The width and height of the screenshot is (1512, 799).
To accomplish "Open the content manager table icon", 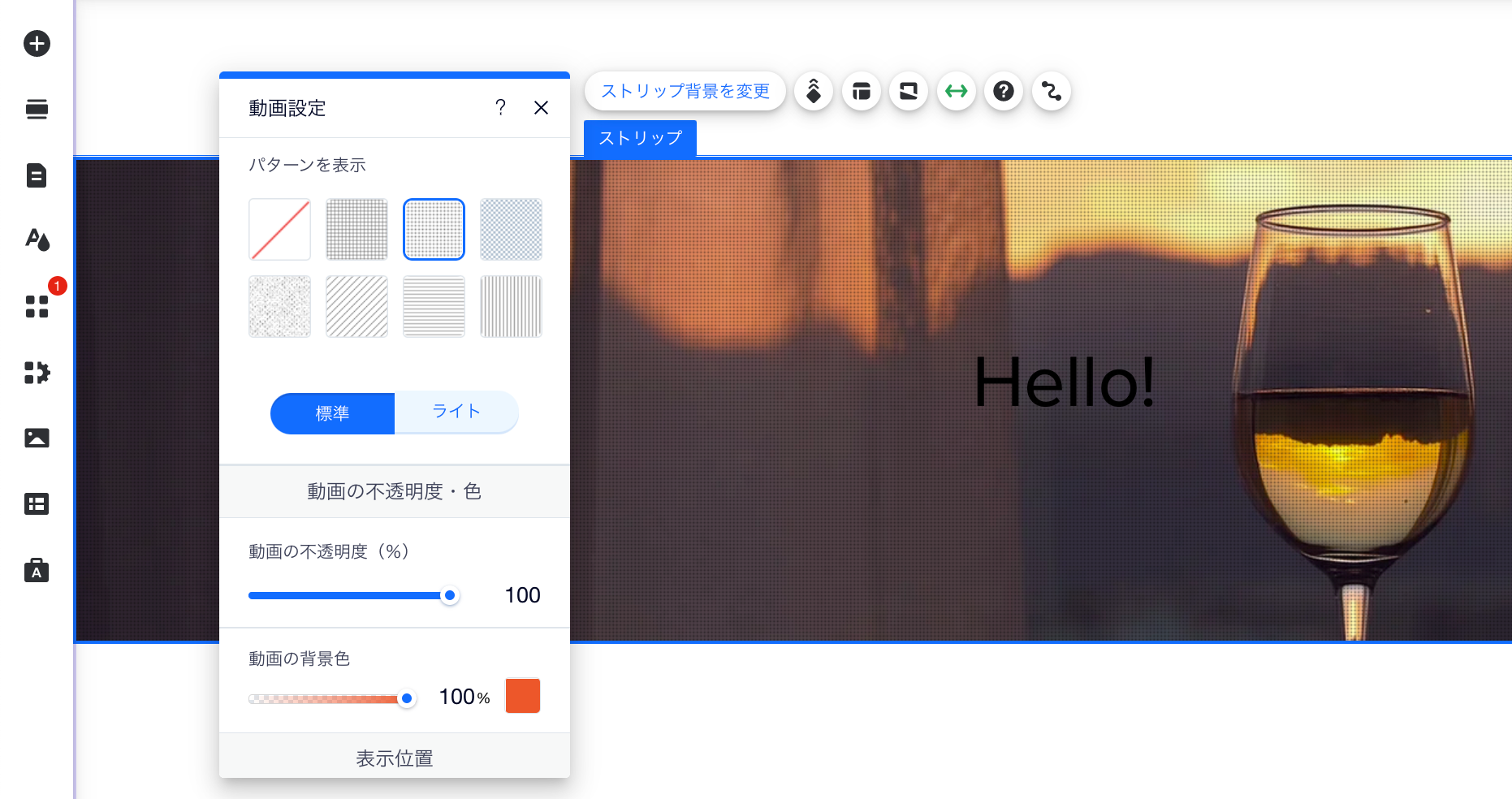I will point(37,504).
